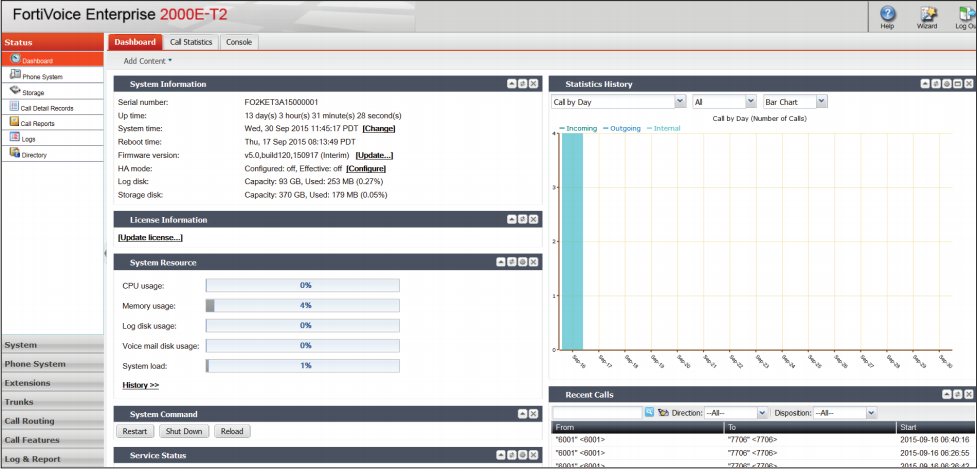Collapse the Recent Calls panel
This screenshot has width=977, height=469.
point(947,394)
